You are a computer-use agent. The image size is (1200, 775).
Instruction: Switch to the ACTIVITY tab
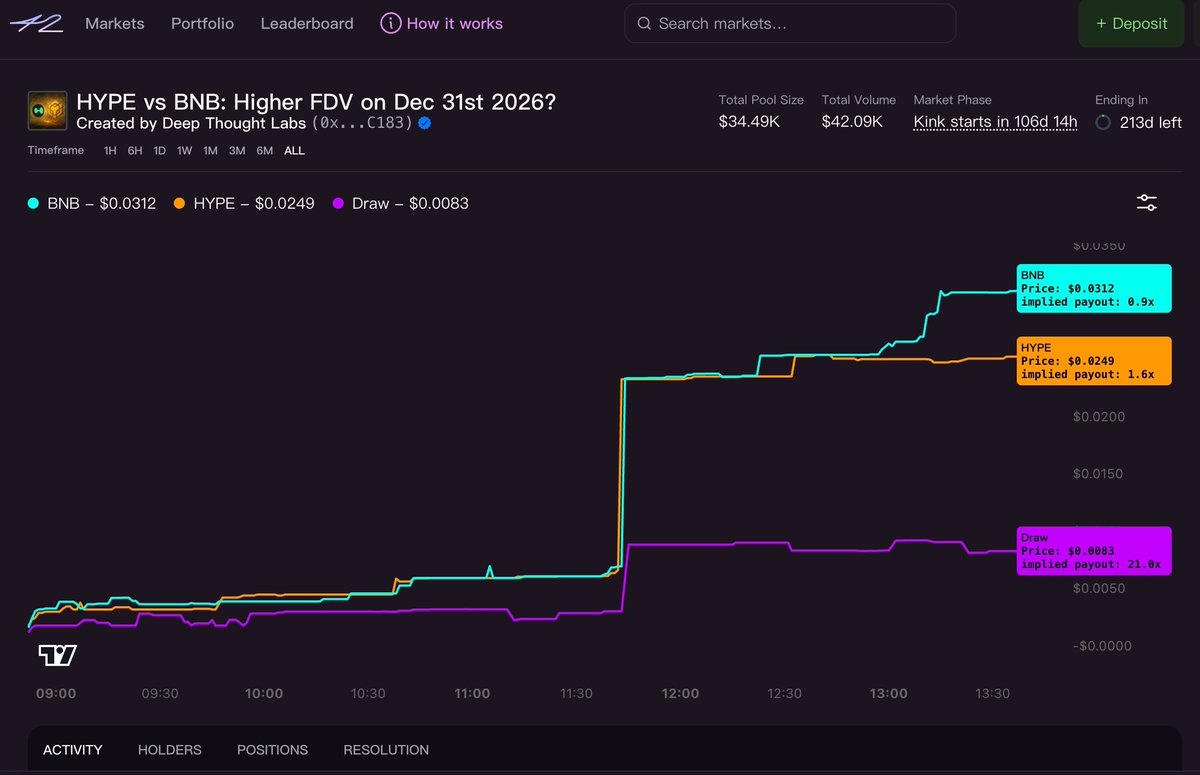tap(73, 750)
